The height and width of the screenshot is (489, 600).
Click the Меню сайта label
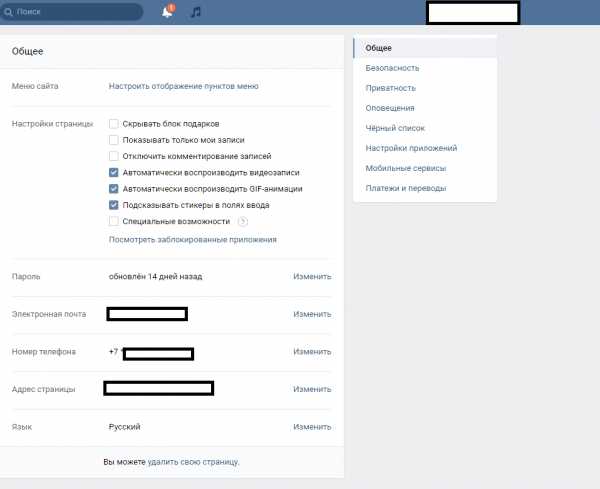click(x=35, y=86)
